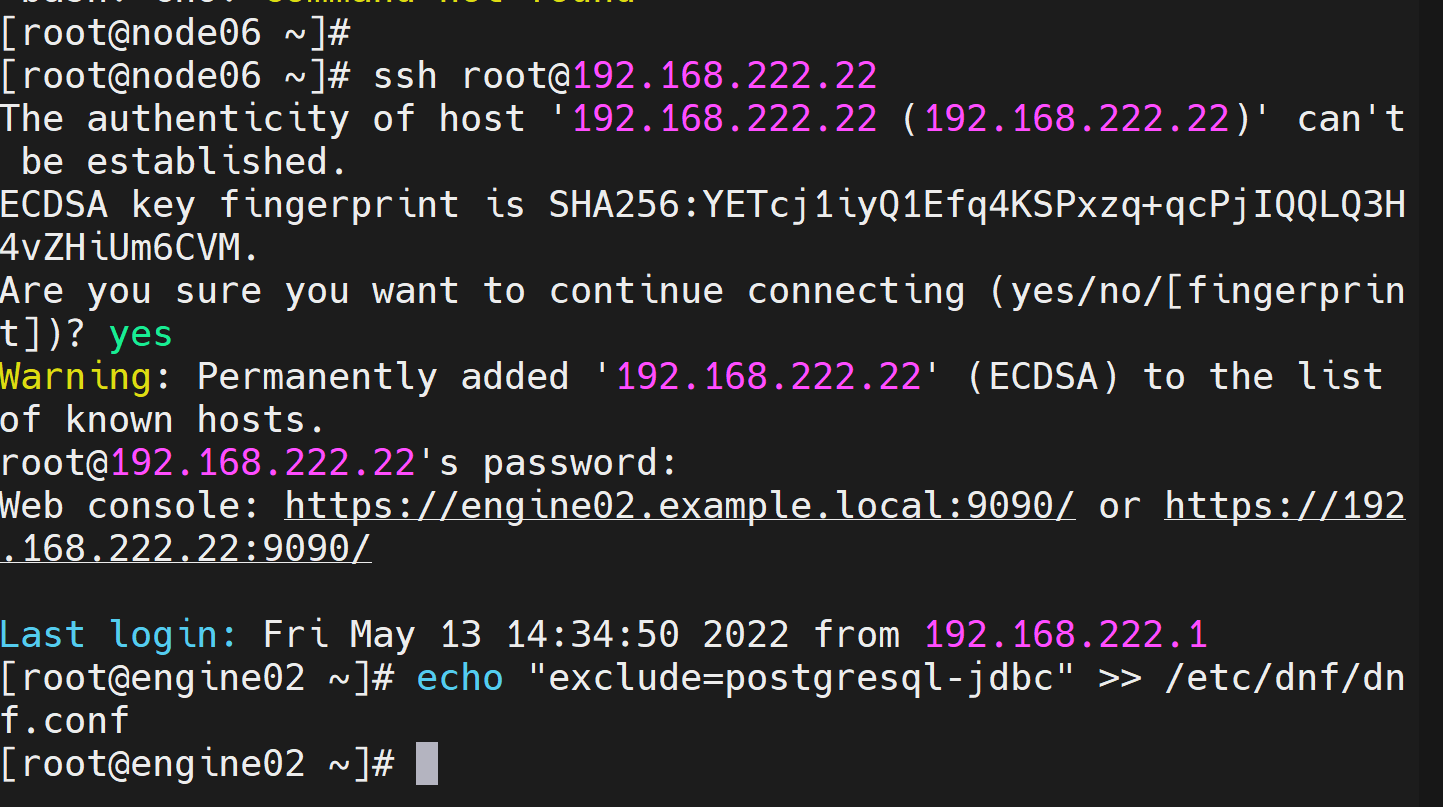Click the cyan "Last login:" label
This screenshot has width=1443, height=807.
pyautogui.click(x=119, y=635)
